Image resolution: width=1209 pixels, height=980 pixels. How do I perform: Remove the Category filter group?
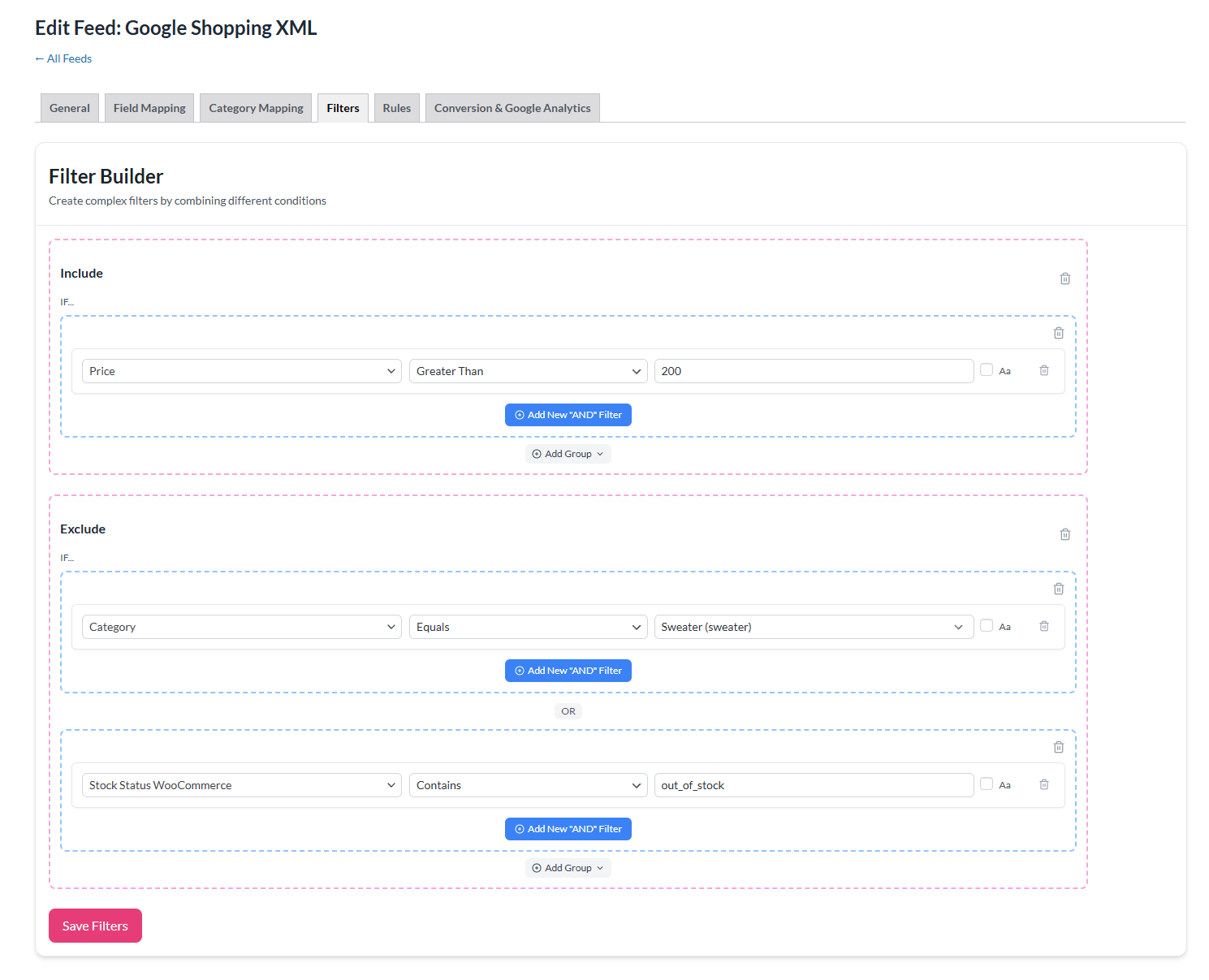1058,589
